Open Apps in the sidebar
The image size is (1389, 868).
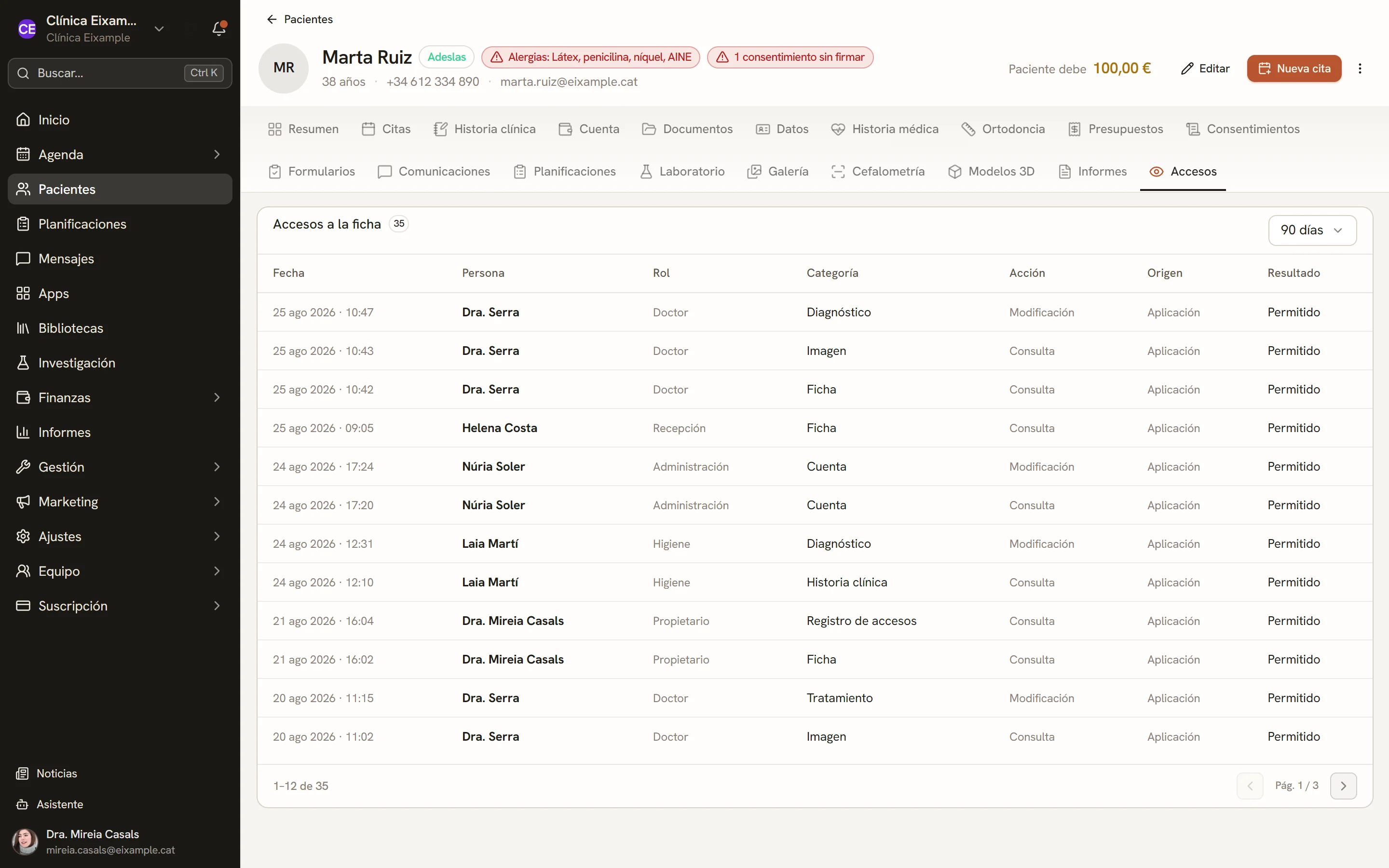(x=120, y=293)
